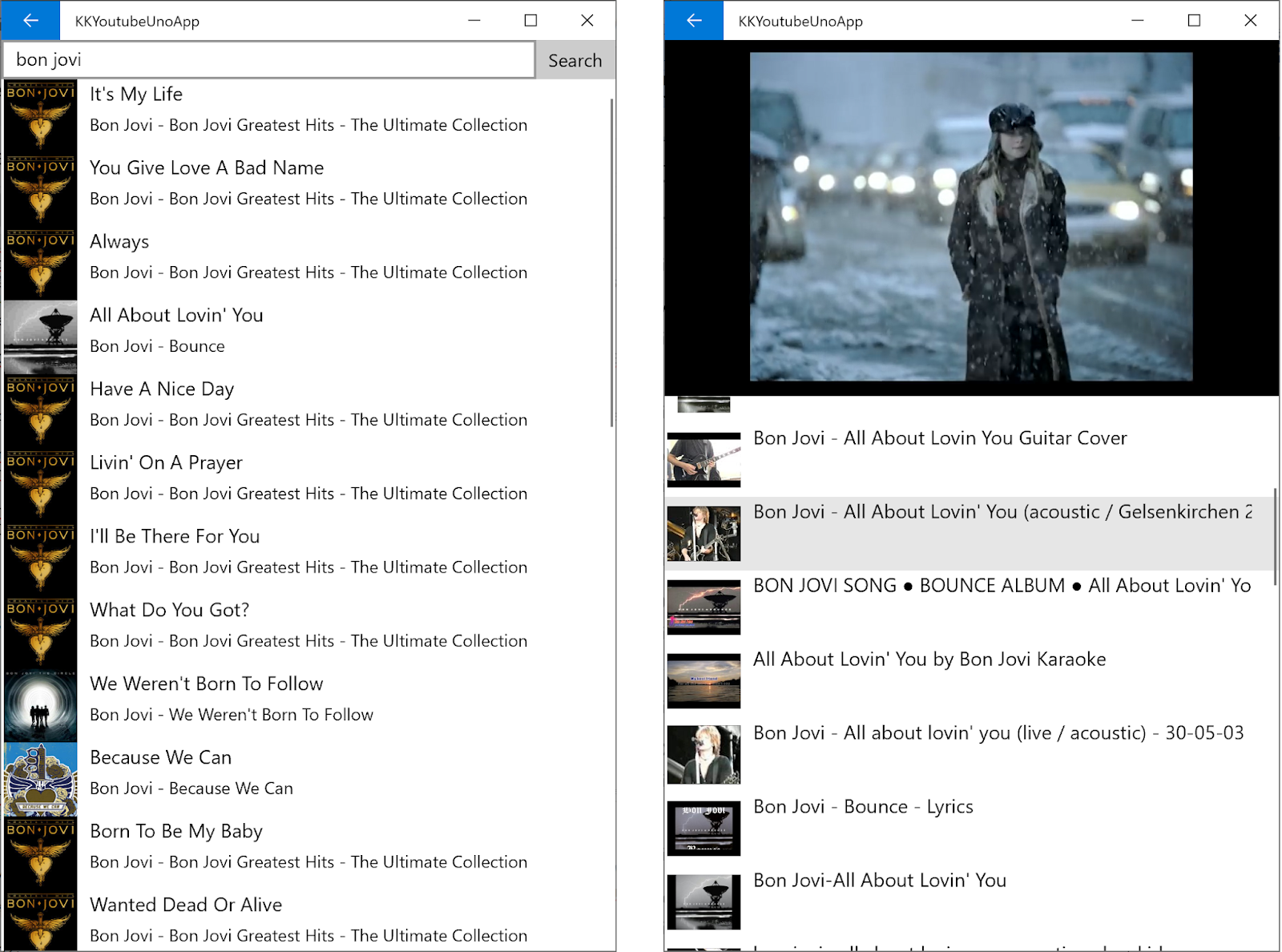Open "Bon Jovi-All About Lovin' You" video title

pyautogui.click(x=880, y=881)
